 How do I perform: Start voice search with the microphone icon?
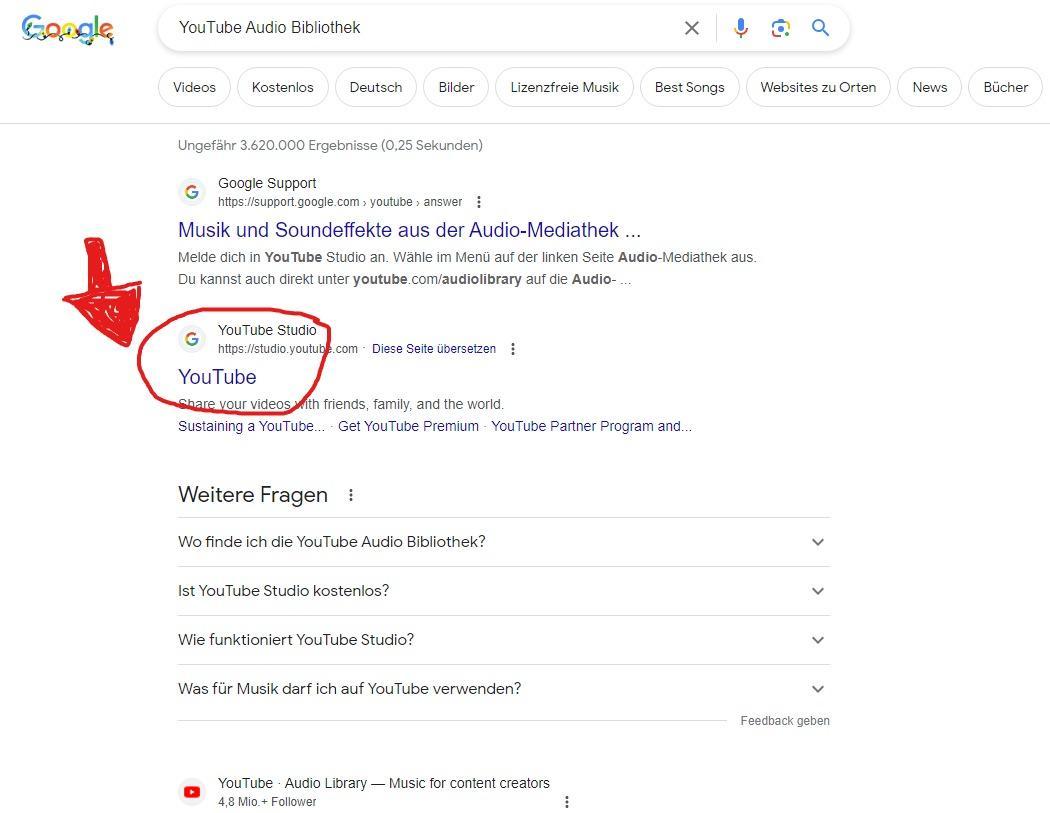pyautogui.click(x=741, y=27)
